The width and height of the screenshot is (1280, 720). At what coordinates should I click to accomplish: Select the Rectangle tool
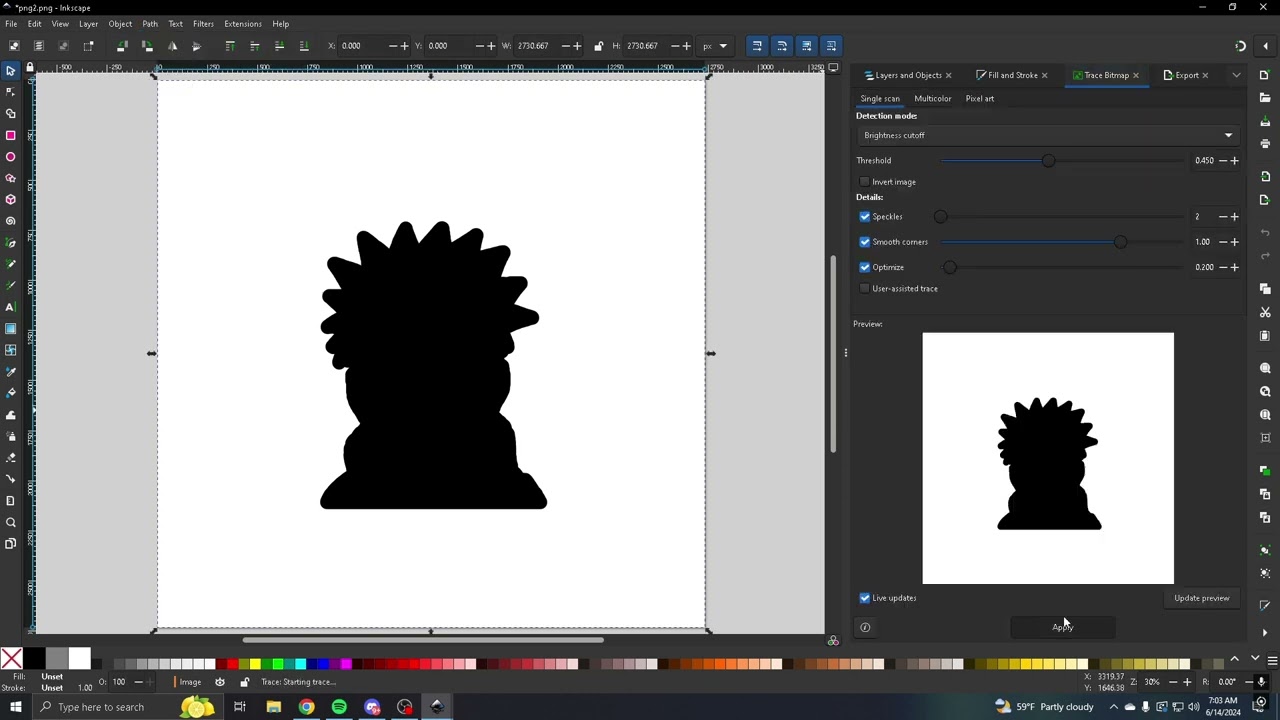pos(11,135)
